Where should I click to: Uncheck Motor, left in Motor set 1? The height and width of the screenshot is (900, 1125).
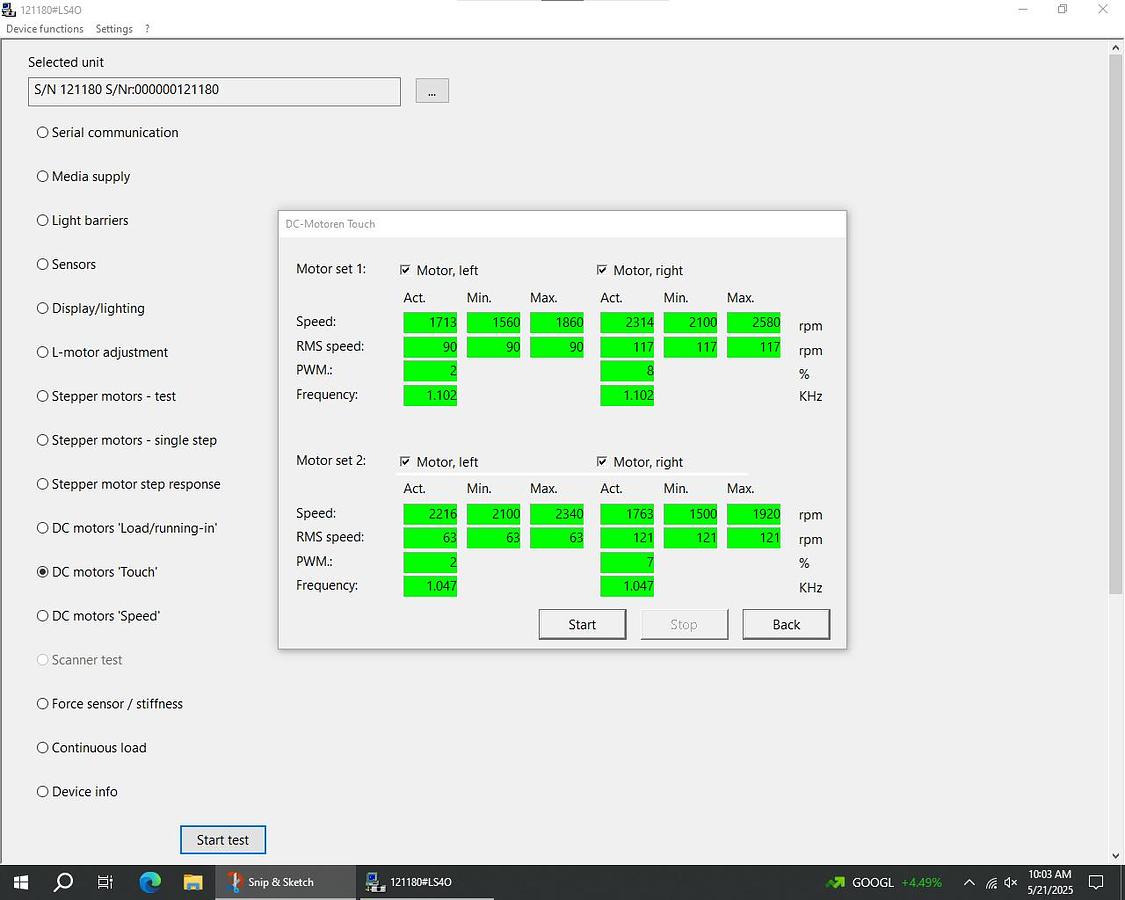point(405,270)
